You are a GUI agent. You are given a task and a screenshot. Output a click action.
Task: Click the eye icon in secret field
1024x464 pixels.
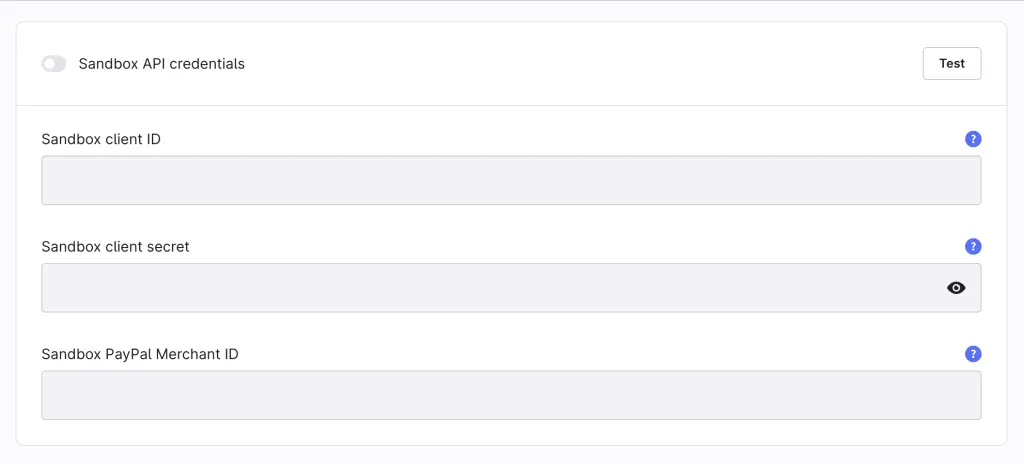(956, 288)
